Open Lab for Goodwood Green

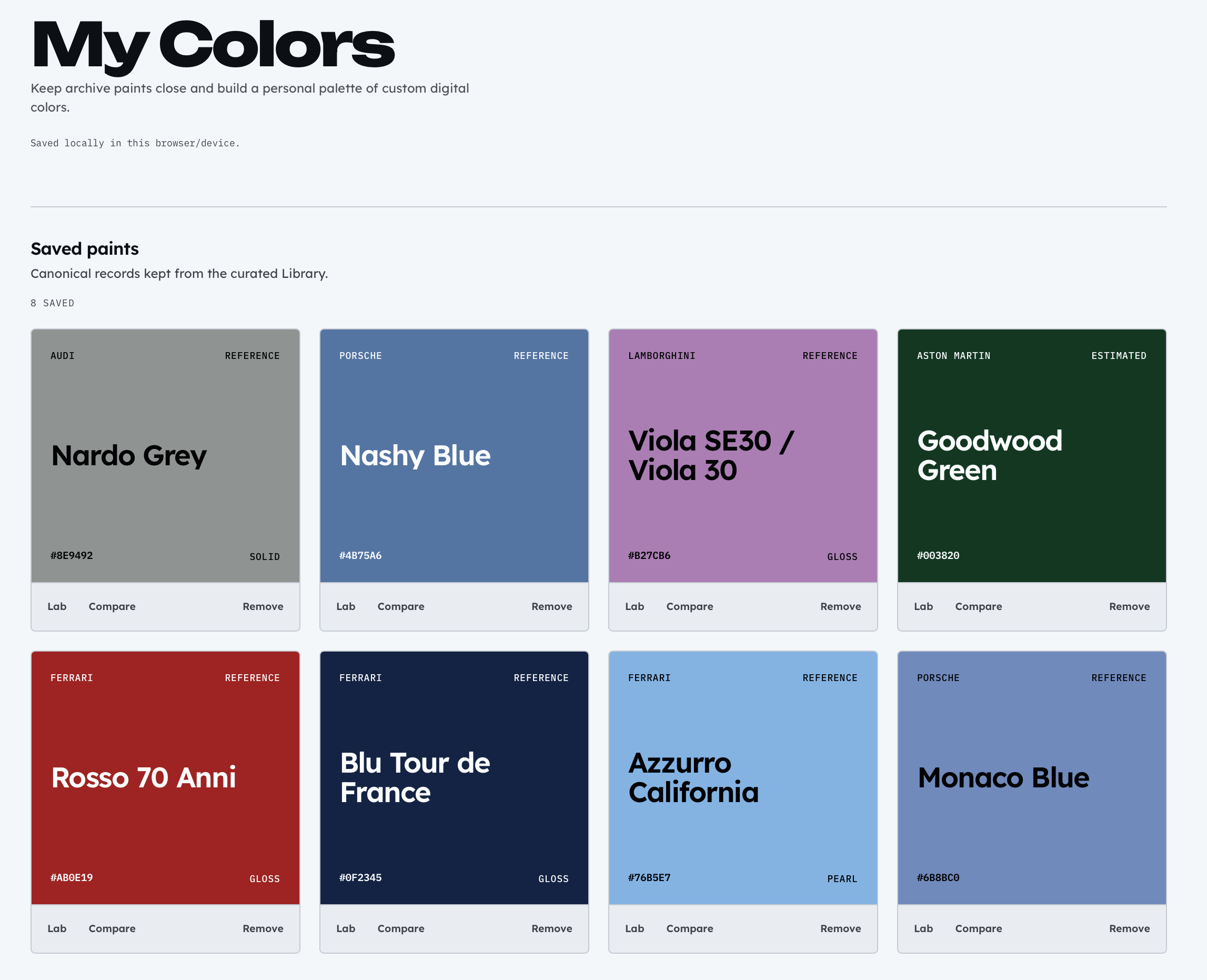click(x=924, y=606)
